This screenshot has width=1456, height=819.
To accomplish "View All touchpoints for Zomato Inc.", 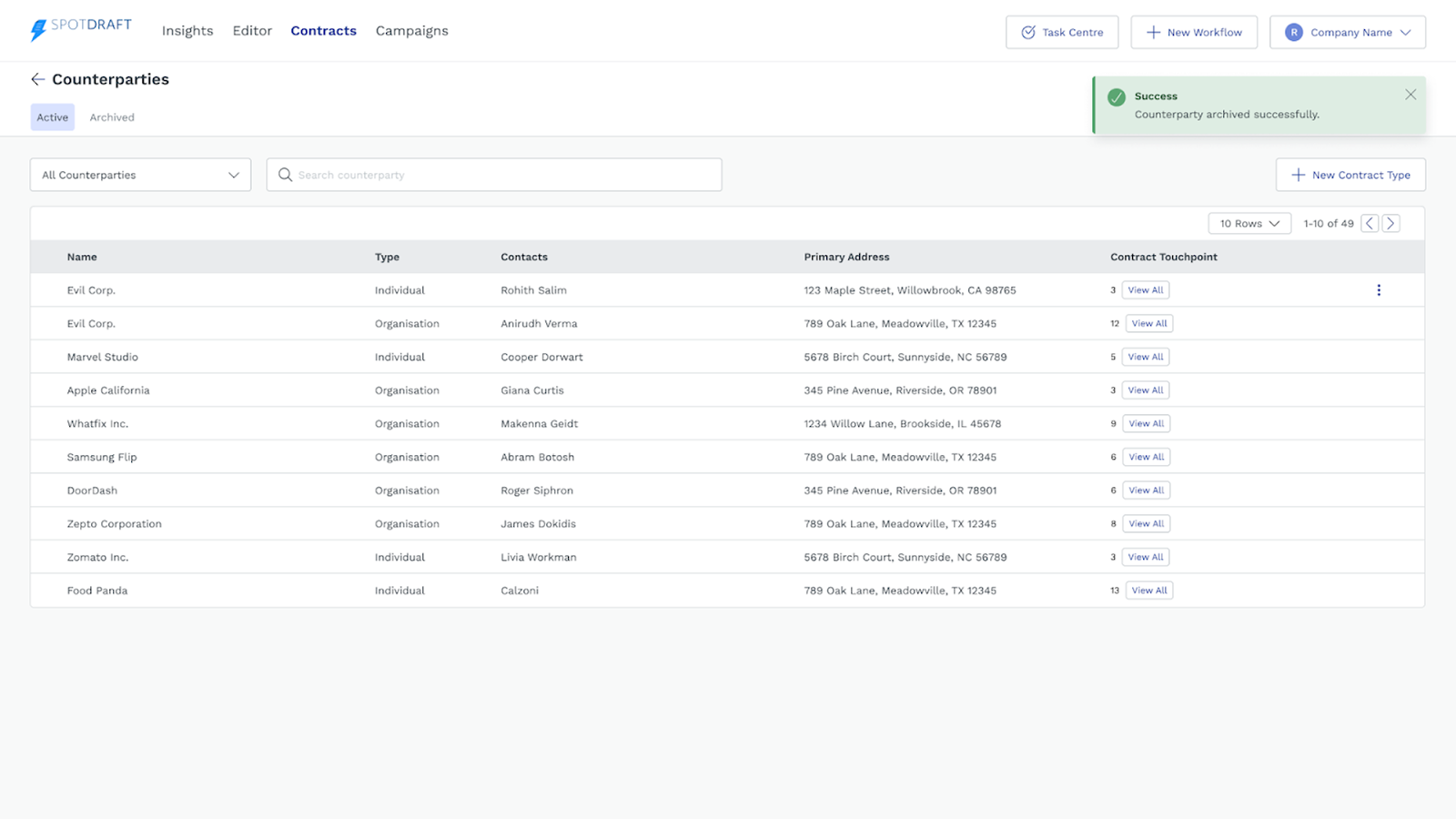I will click(x=1146, y=557).
